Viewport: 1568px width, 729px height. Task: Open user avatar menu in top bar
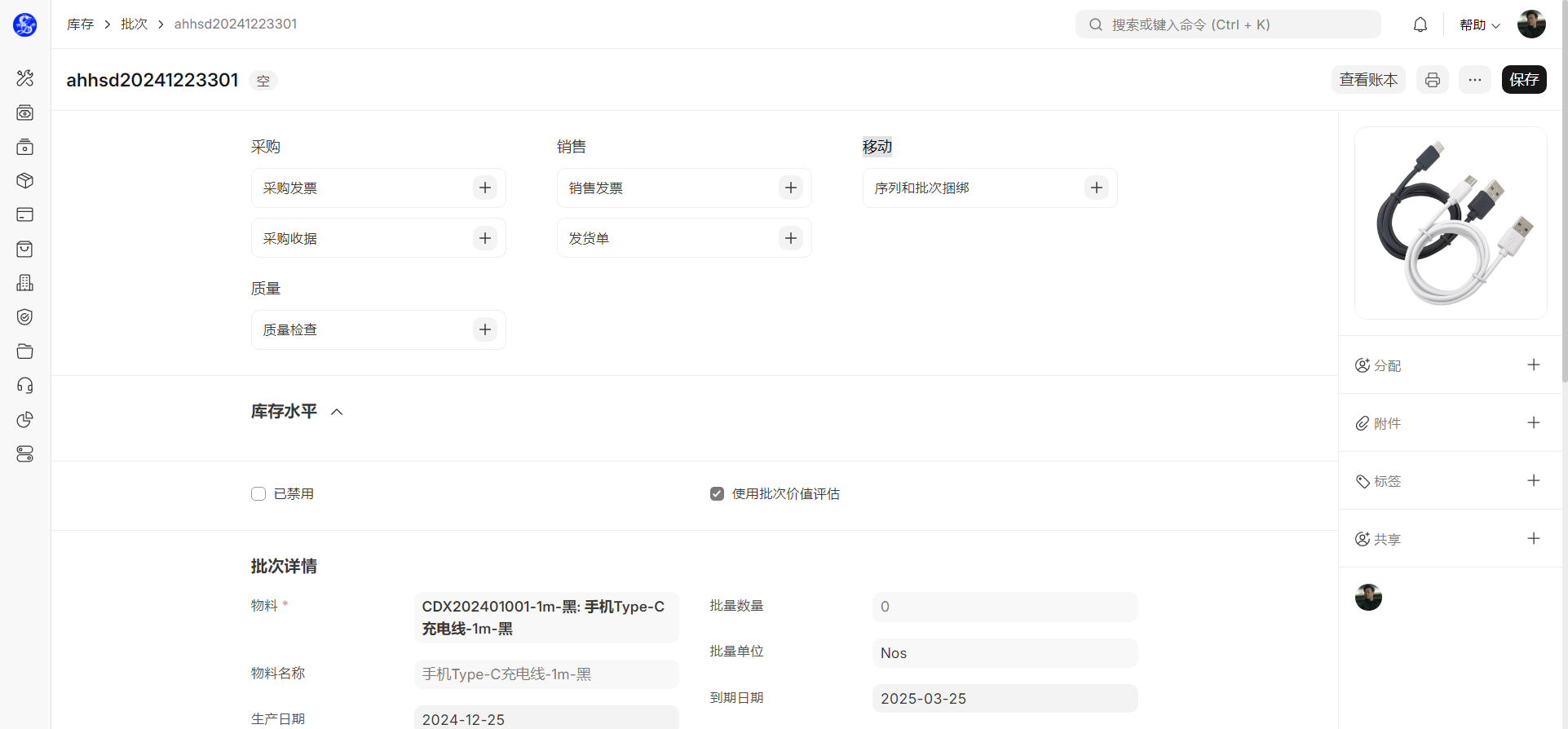(1531, 24)
